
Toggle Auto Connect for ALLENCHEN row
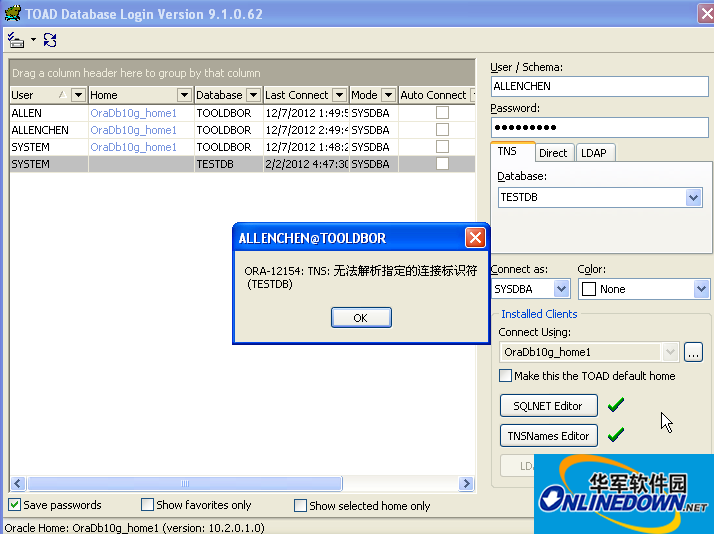(442, 130)
